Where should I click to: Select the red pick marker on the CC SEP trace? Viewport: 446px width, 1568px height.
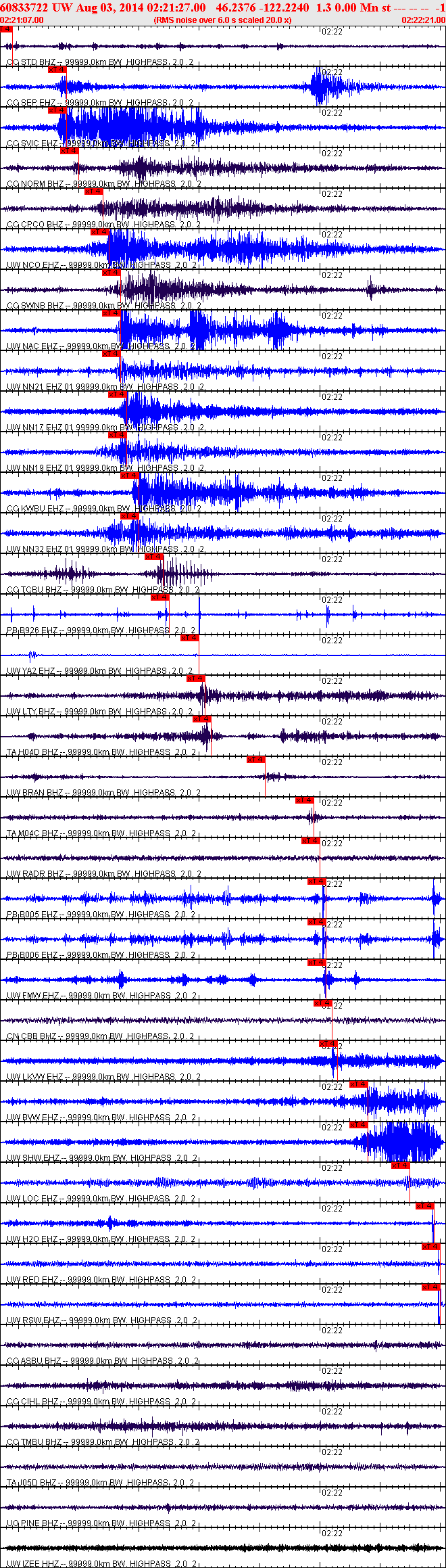pyautogui.click(x=57, y=70)
